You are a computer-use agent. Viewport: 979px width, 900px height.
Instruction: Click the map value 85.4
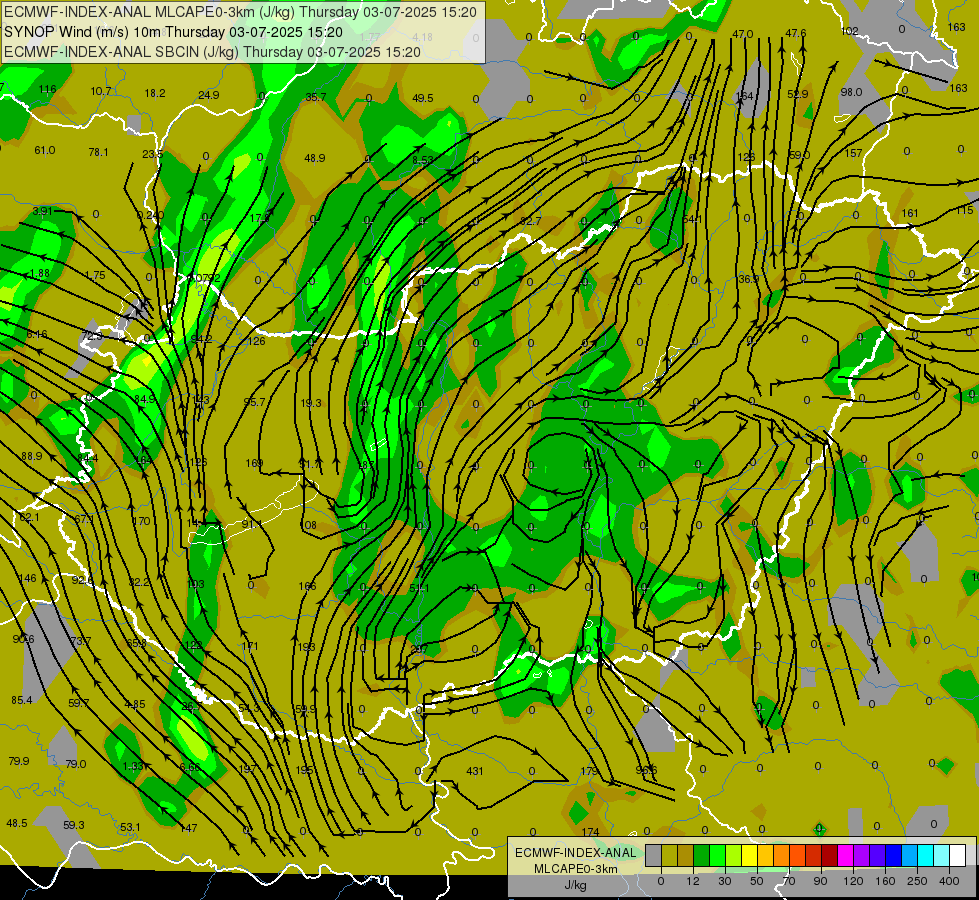(22, 700)
